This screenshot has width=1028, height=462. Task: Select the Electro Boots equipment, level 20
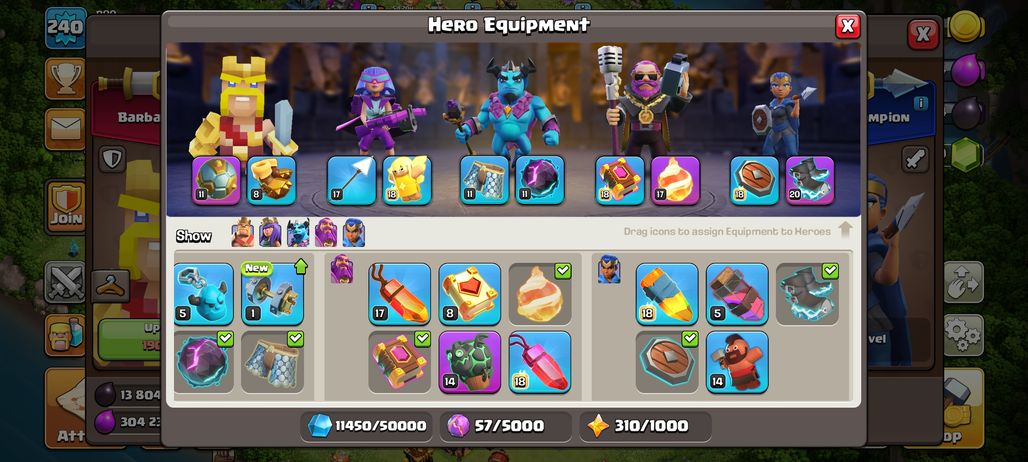[x=810, y=180]
